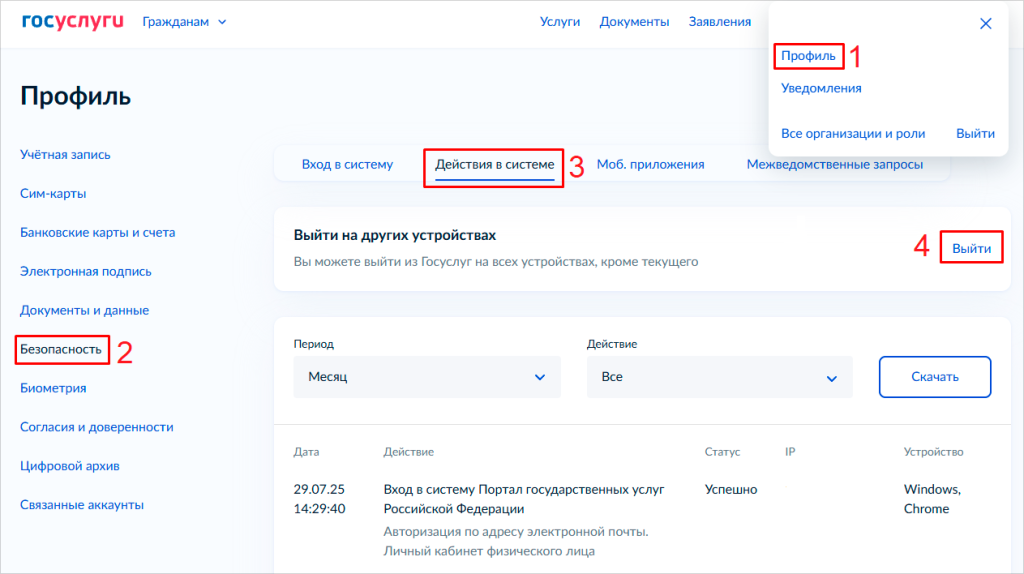The image size is (1024, 574).
Task: Open the Межведомственные запросы tab
Action: click(x=834, y=165)
